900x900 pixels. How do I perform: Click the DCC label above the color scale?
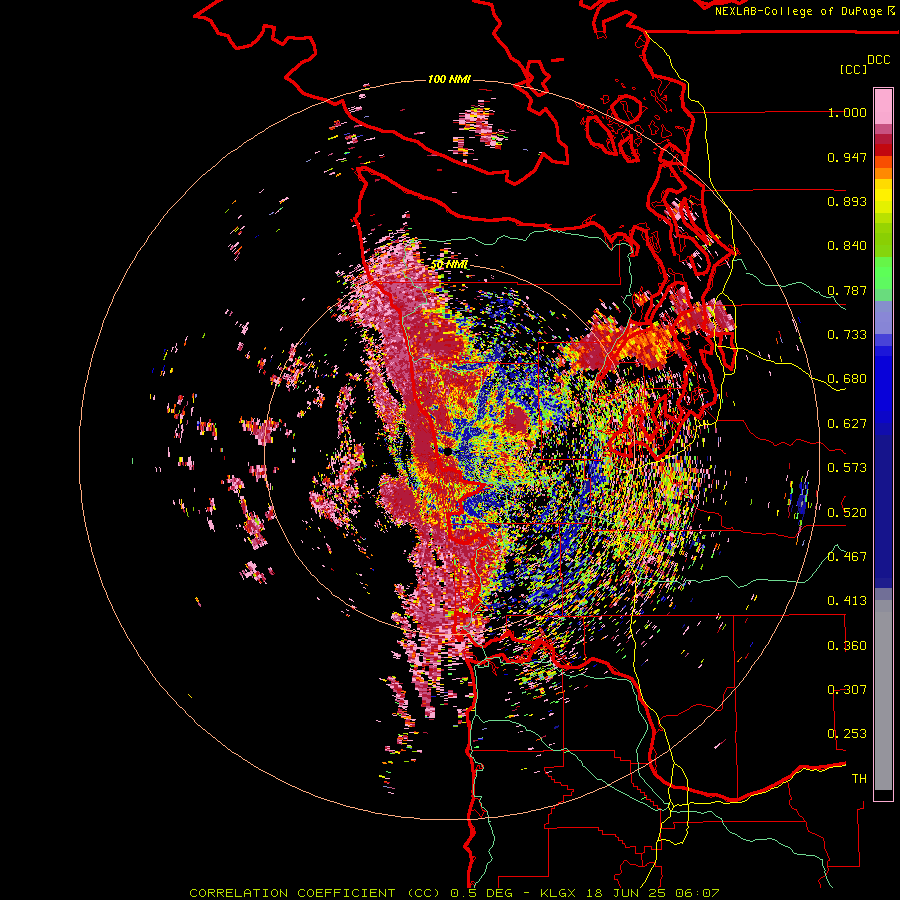pyautogui.click(x=878, y=60)
